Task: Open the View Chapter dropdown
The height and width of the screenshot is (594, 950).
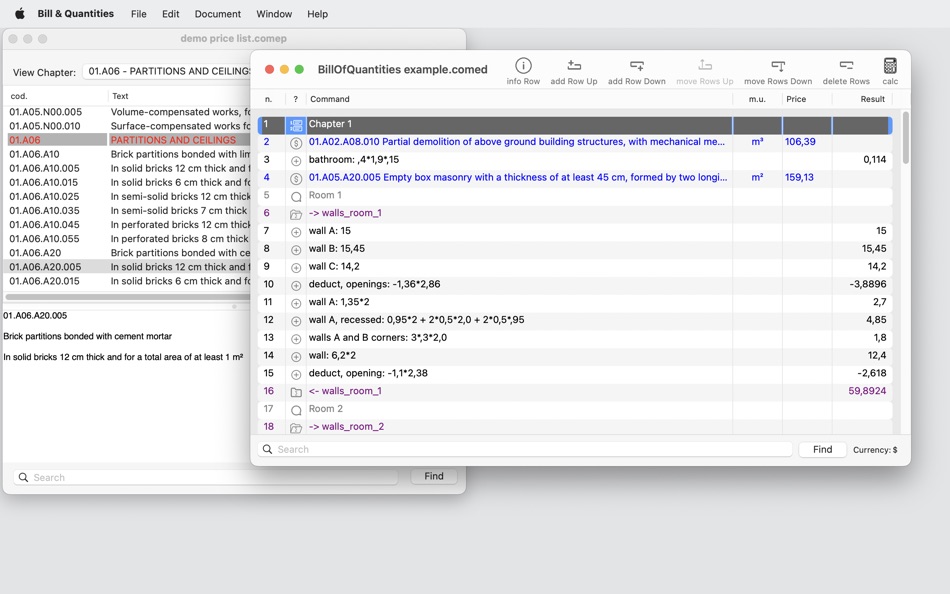Action: [x=169, y=72]
